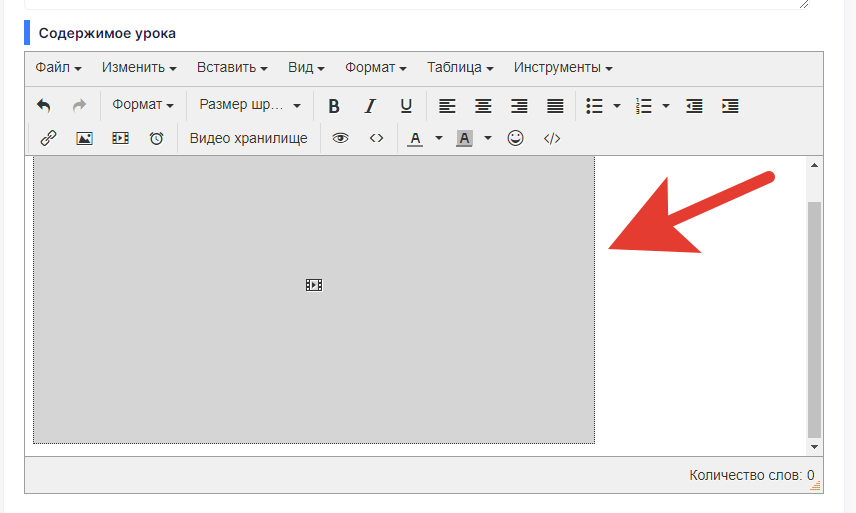
Task: Click the redo arrow
Action: point(80,105)
